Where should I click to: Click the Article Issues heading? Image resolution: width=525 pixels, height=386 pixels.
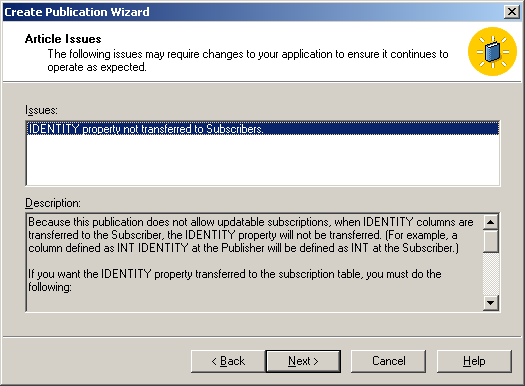pyautogui.click(x=63, y=39)
